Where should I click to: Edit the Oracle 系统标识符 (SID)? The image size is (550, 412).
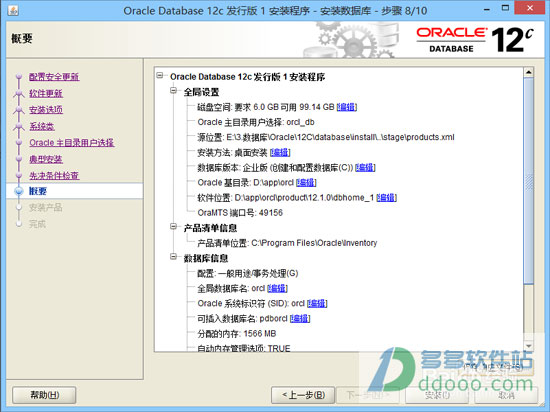pos(317,304)
